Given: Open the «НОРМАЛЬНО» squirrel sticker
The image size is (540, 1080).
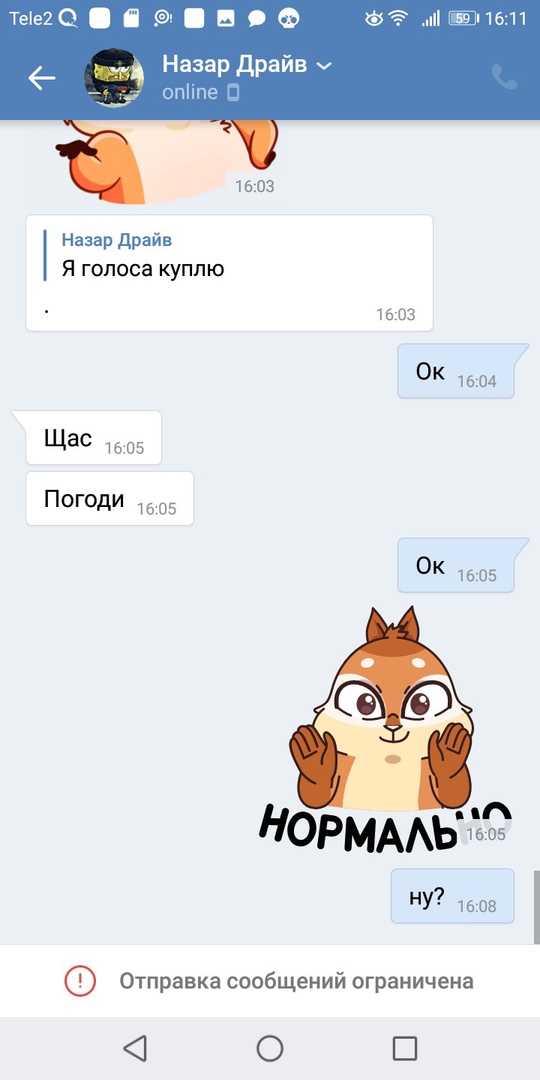Looking at the screenshot, I should point(386,729).
